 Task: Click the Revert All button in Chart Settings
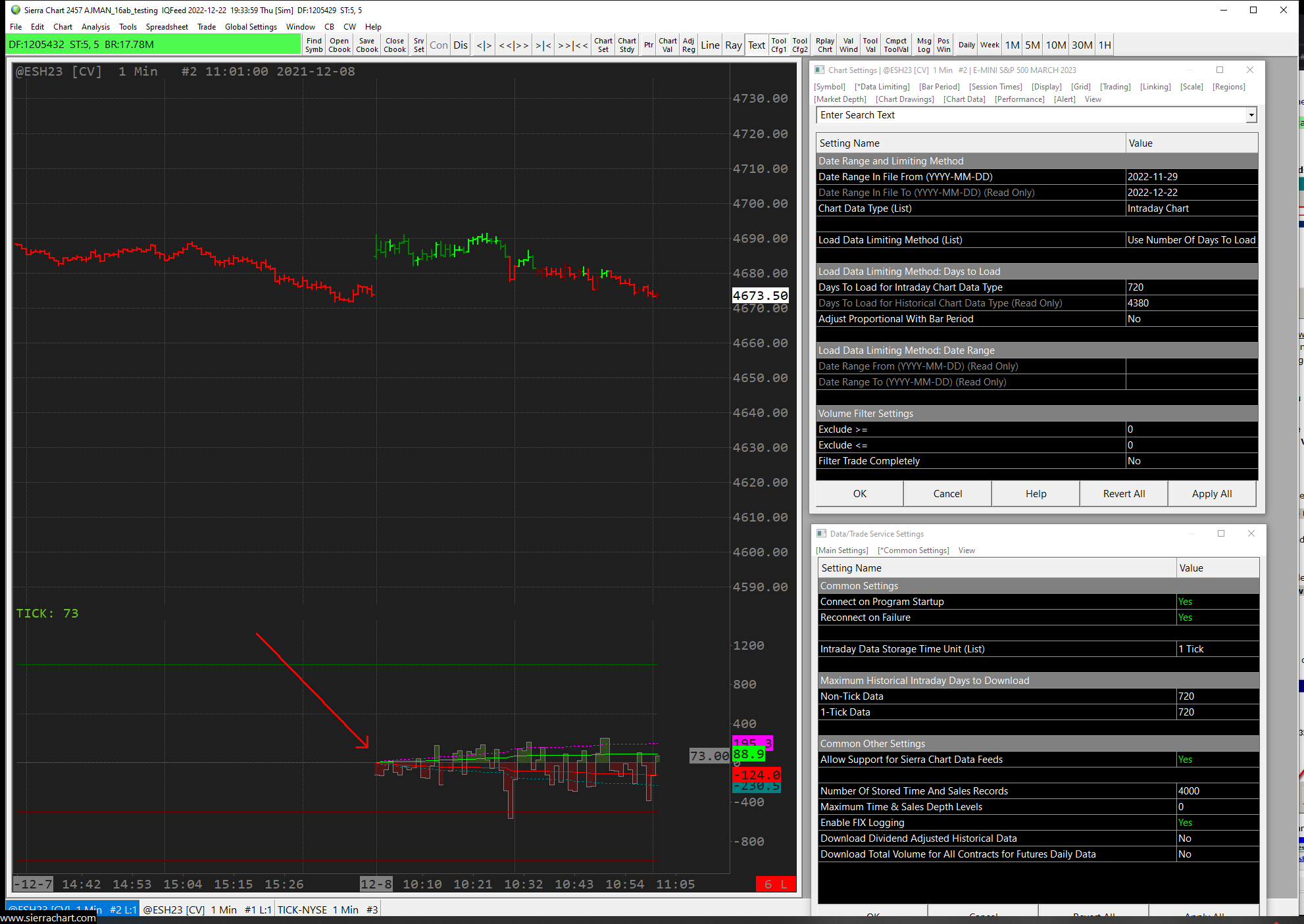pos(1124,494)
